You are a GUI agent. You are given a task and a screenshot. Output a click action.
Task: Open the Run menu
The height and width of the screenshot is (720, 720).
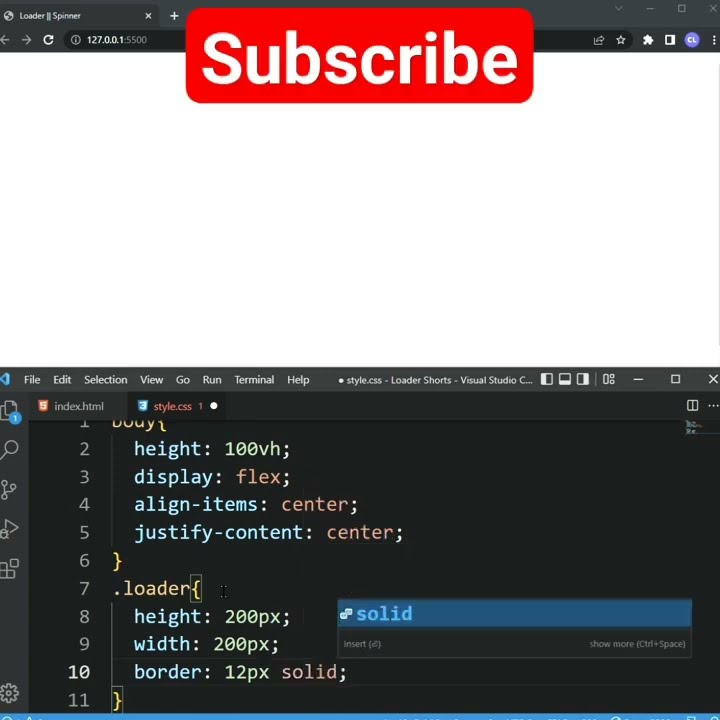tap(212, 380)
